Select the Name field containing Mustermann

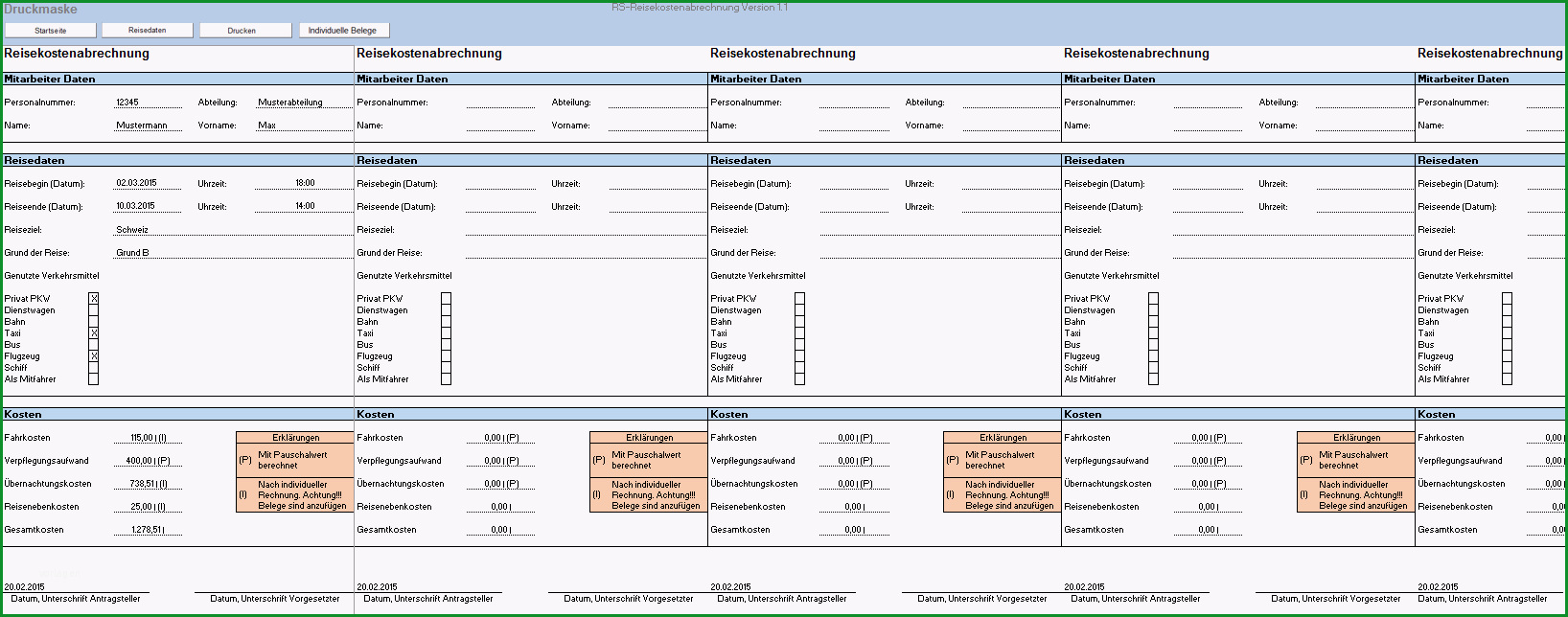pos(148,125)
